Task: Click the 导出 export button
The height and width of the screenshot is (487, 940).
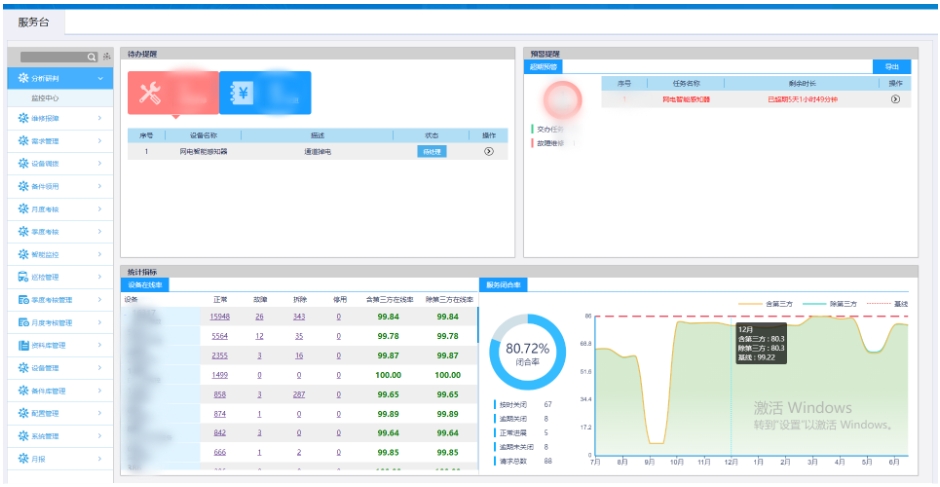Action: [891, 66]
